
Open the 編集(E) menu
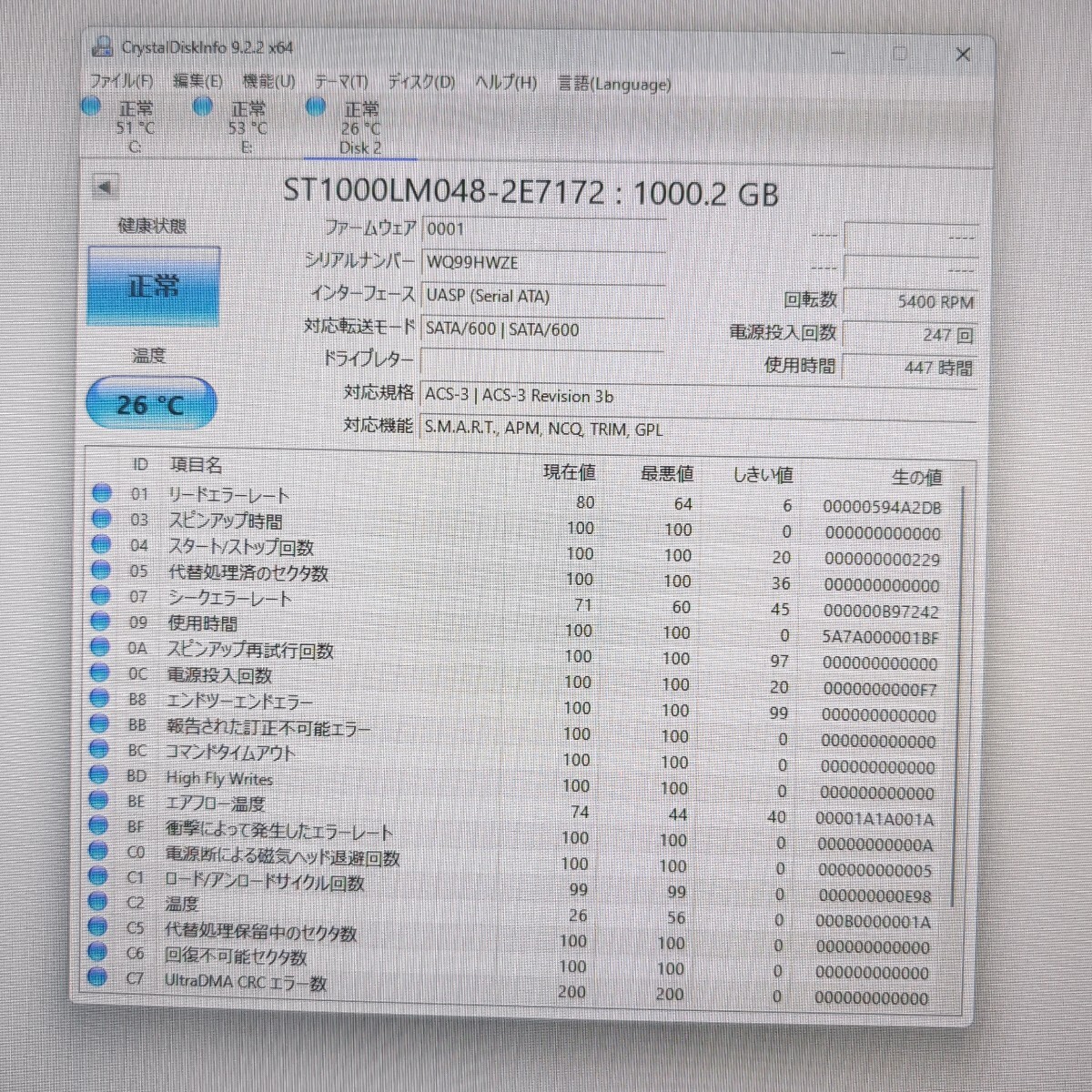point(197,81)
